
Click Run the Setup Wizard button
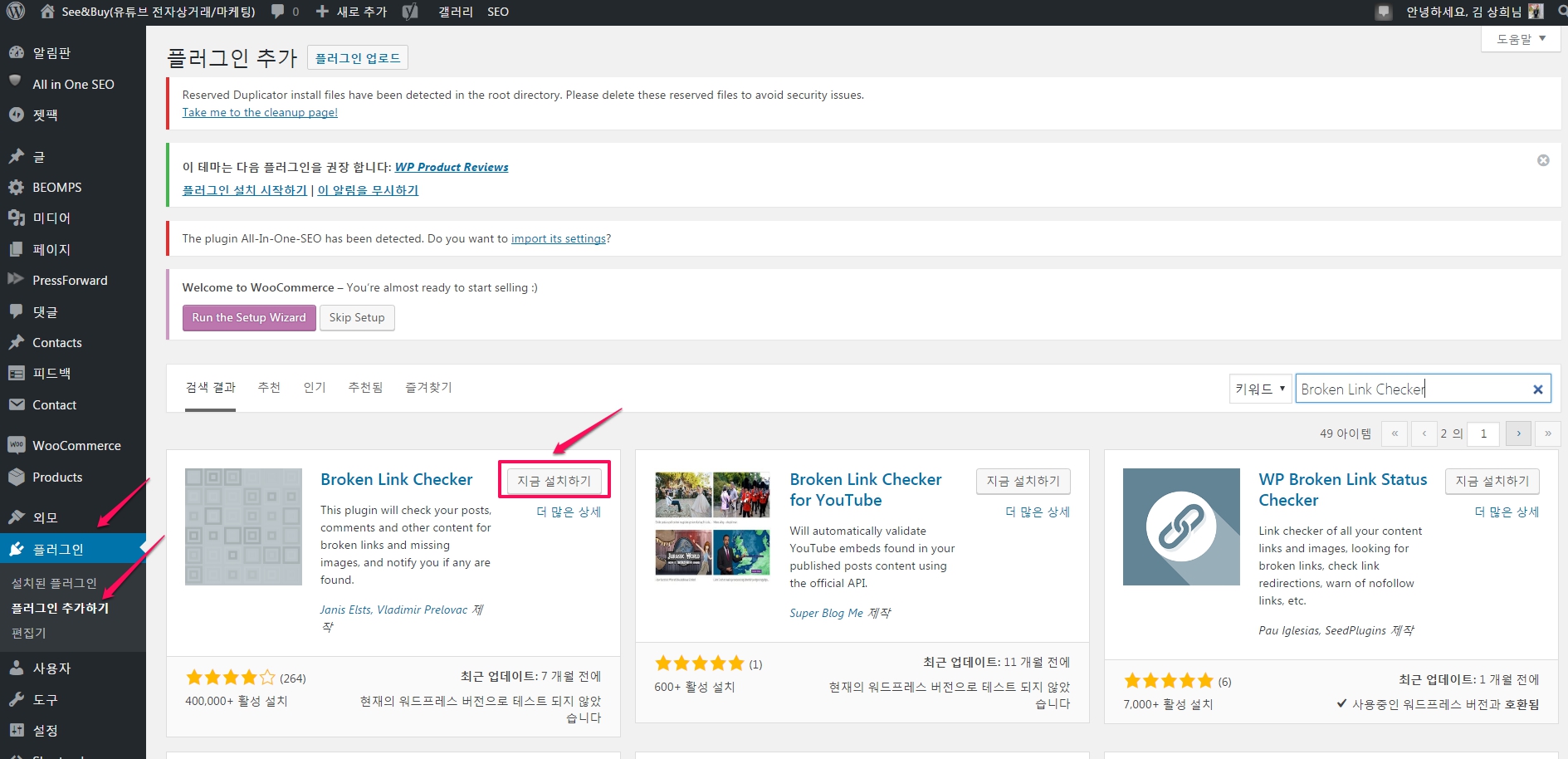pos(249,318)
